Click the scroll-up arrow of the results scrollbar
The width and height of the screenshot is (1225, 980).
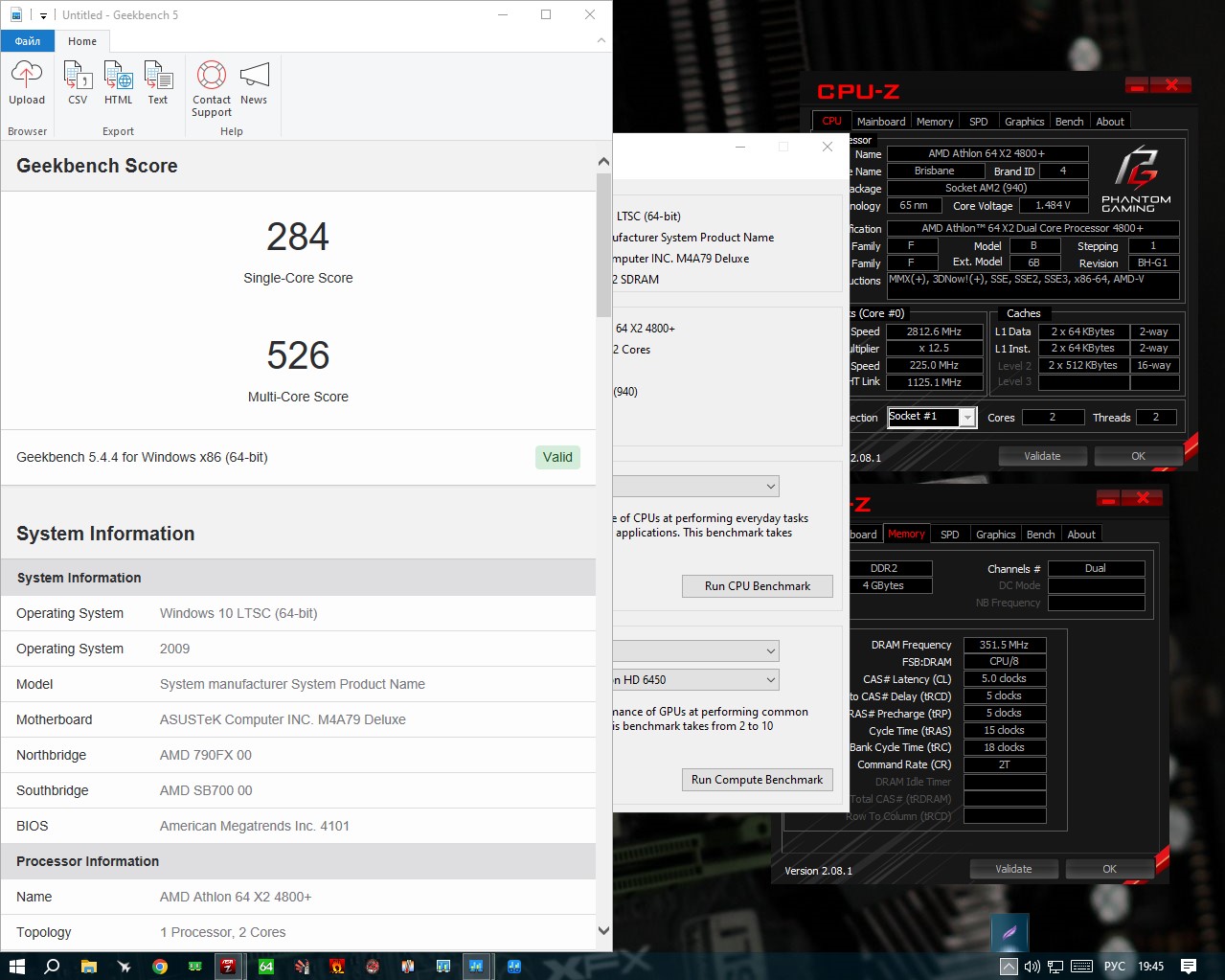(603, 162)
